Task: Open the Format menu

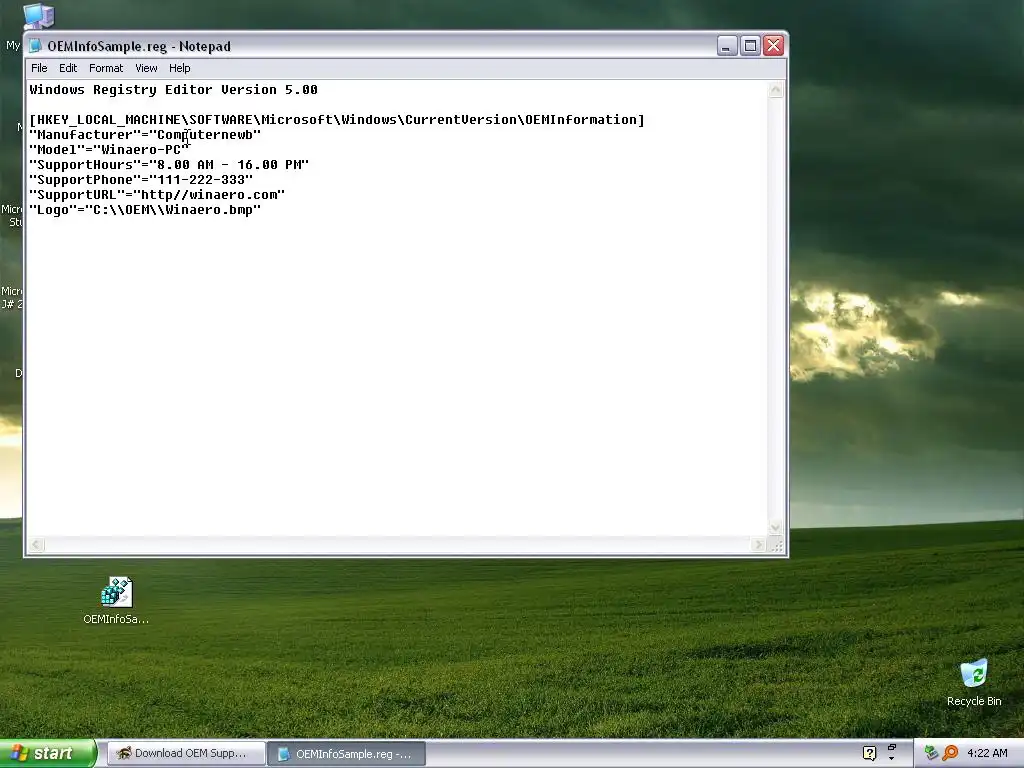Action: 106,68
